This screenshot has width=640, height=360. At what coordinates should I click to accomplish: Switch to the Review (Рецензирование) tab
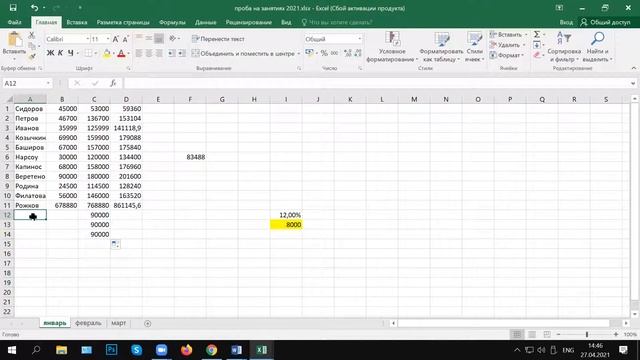coord(249,22)
